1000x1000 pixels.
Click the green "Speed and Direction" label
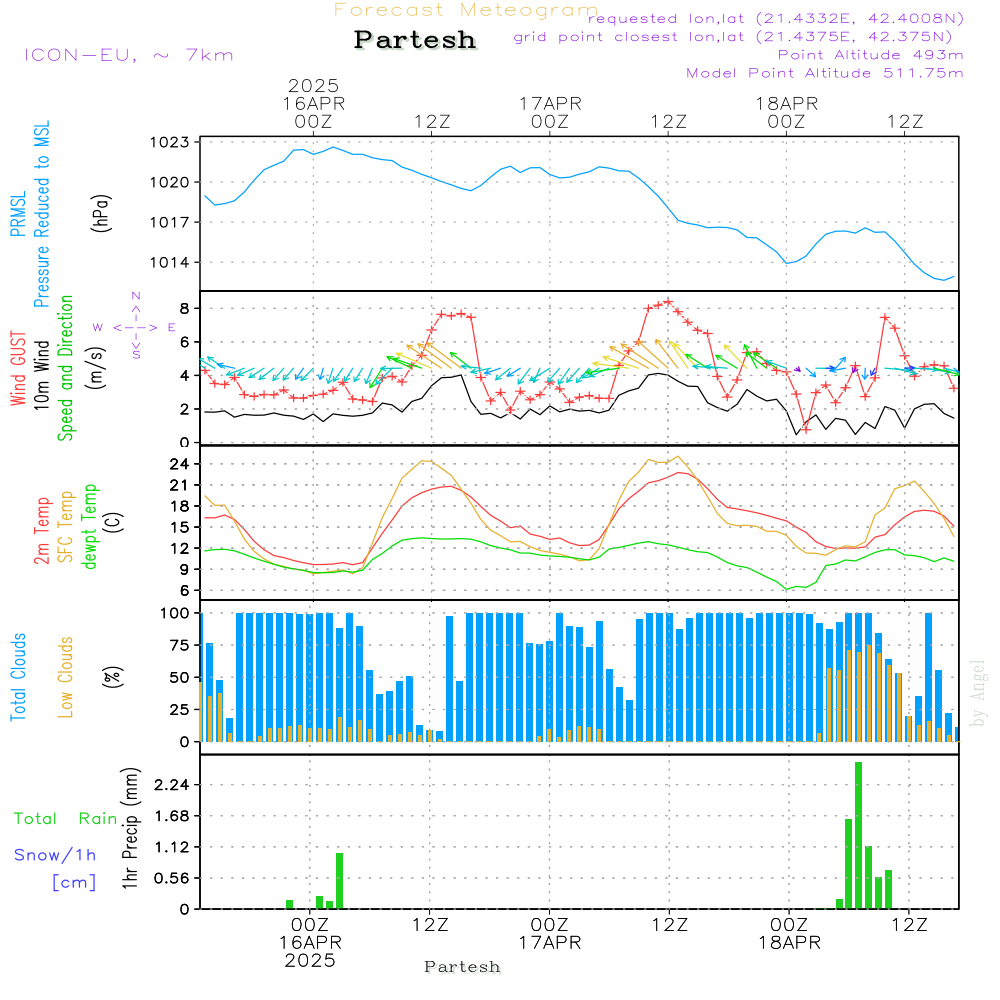[65, 368]
